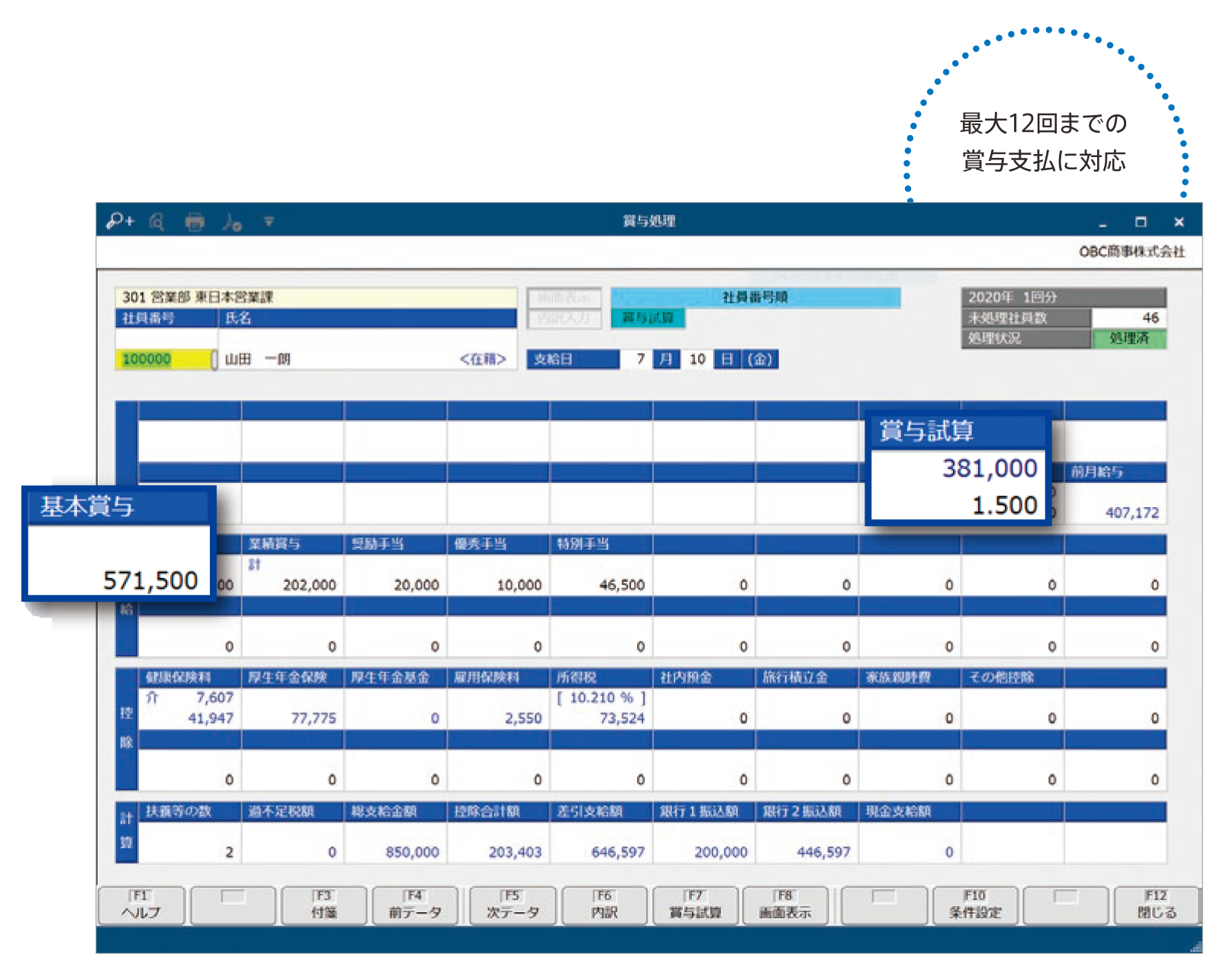Click the 差引支給額 value 646,597
Image resolution: width=1223 pixels, height=980 pixels.
[618, 852]
